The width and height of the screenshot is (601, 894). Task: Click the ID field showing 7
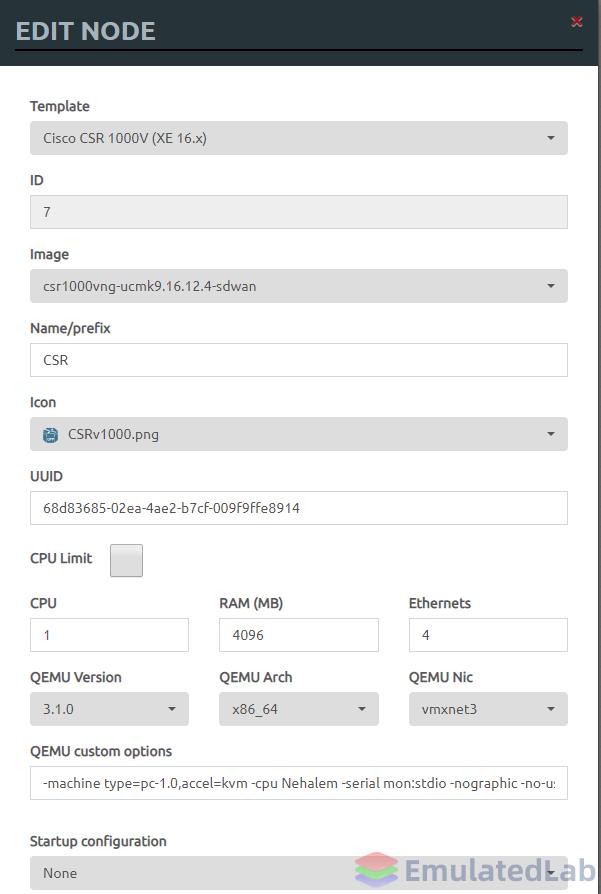tap(299, 212)
